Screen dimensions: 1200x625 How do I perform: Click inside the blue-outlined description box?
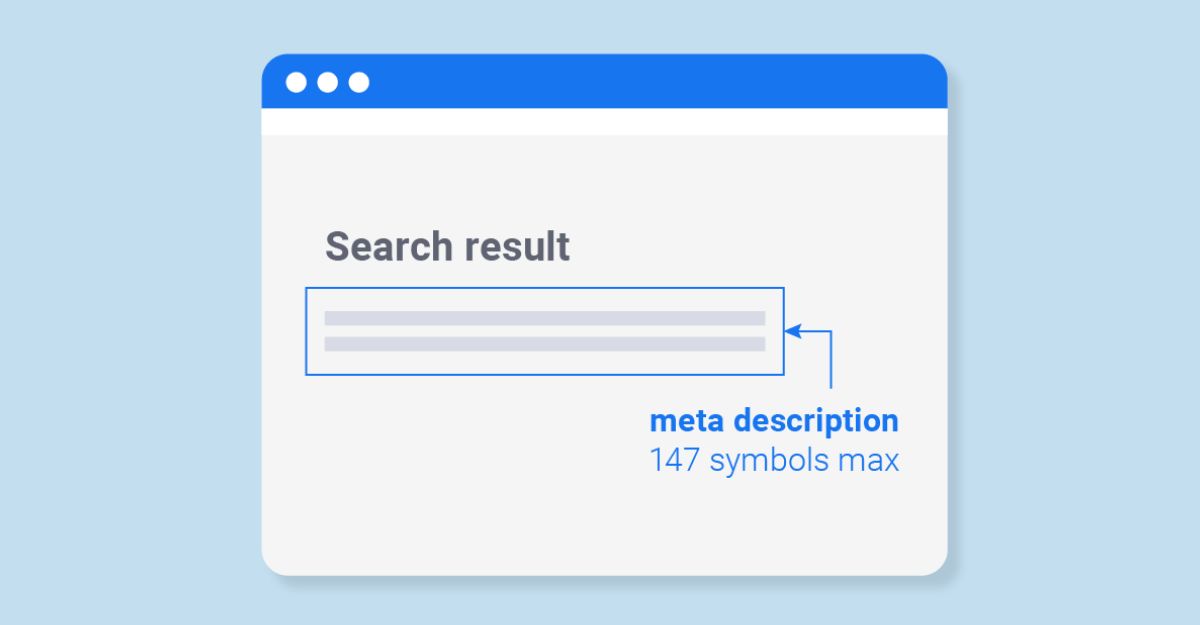[545, 331]
